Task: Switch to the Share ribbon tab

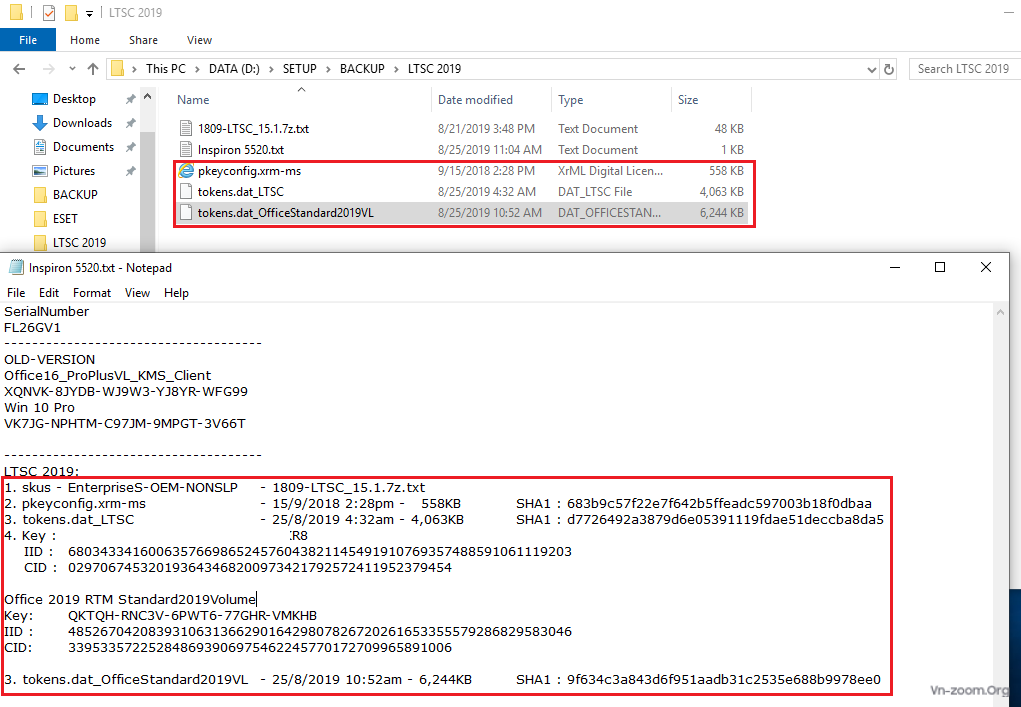Action: 143,40
